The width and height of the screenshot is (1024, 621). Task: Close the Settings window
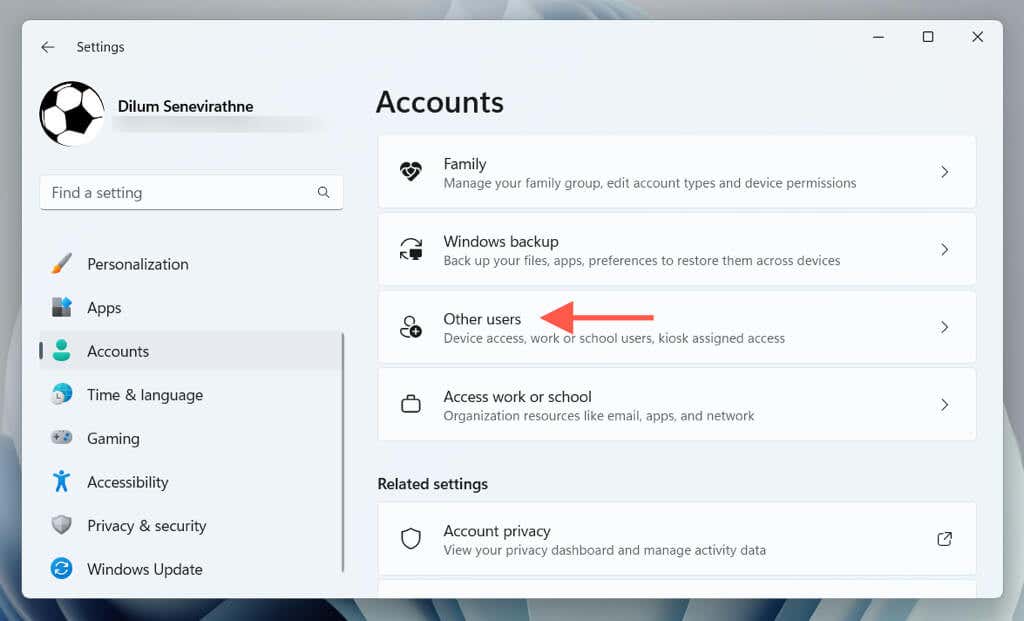[x=977, y=37]
